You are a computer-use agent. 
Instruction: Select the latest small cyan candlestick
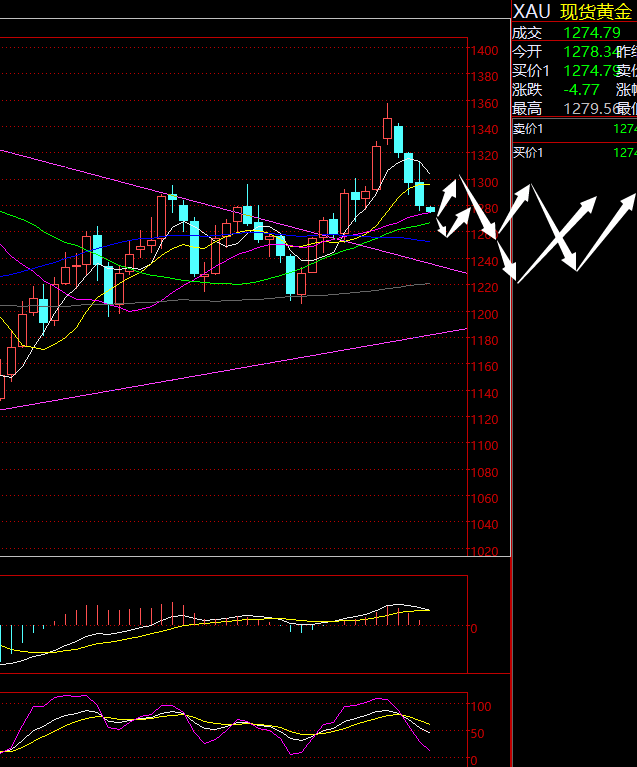tap(431, 209)
